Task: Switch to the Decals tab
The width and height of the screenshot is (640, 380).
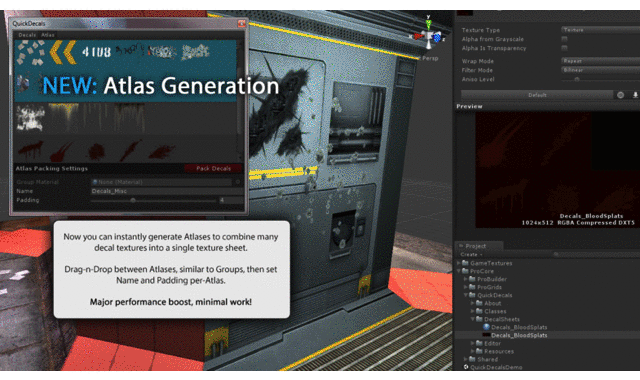Action: coord(27,35)
